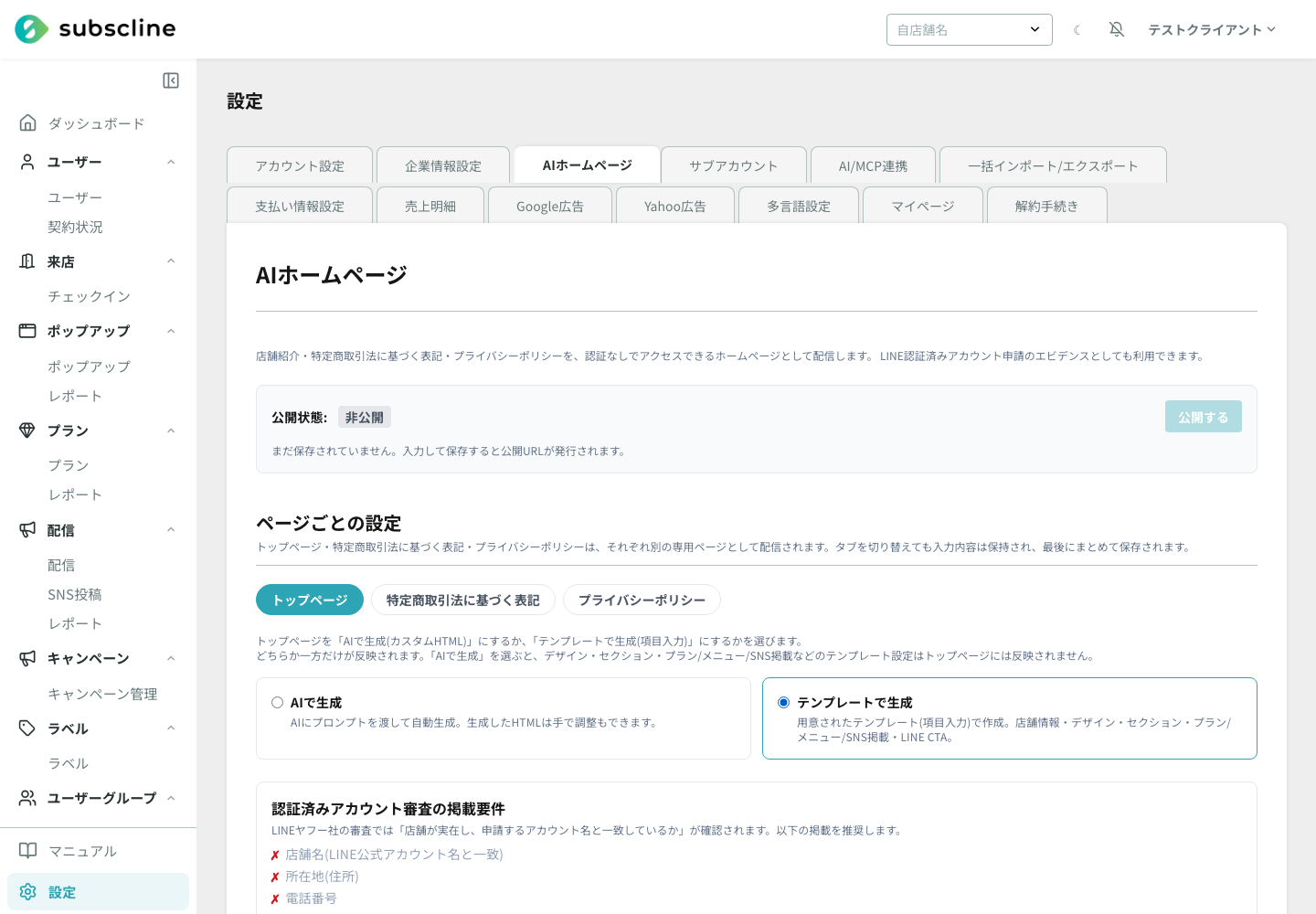Switch to the アカウント設定 tab
The image size is (1316, 914).
[x=300, y=165]
